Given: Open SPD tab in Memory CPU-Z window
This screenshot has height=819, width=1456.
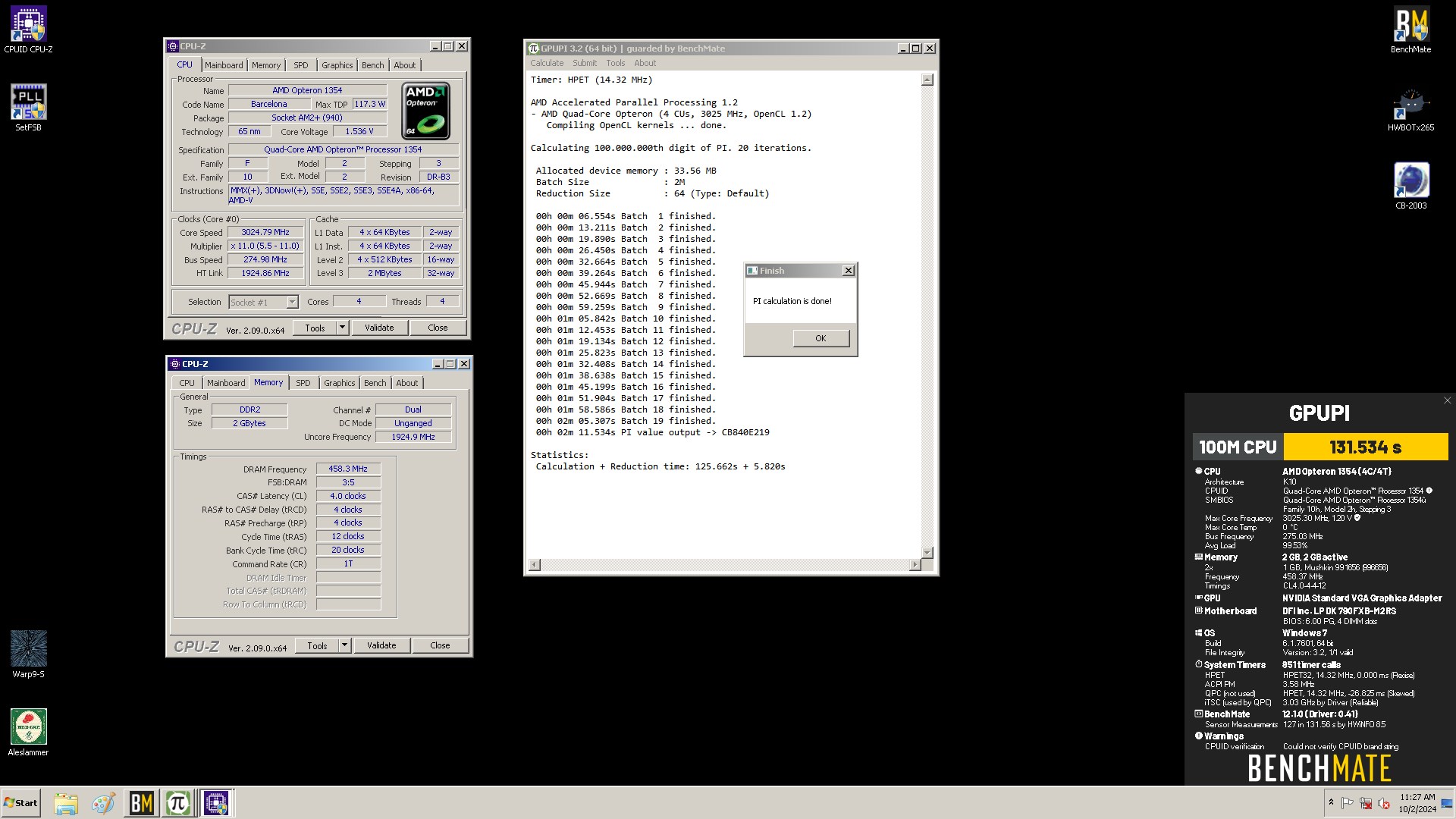Looking at the screenshot, I should point(303,383).
